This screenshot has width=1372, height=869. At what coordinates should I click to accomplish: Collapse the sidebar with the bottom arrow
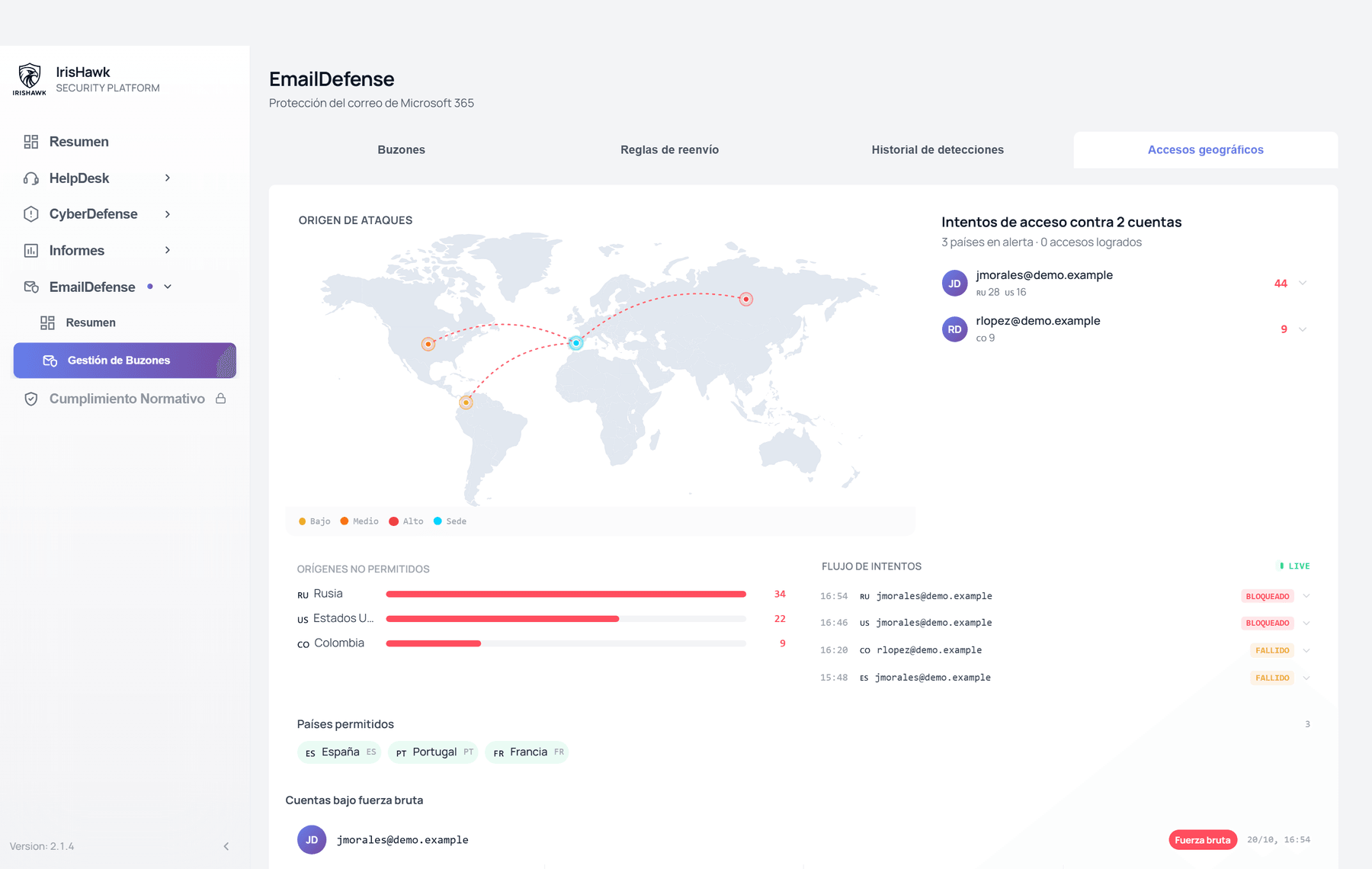[x=226, y=846]
